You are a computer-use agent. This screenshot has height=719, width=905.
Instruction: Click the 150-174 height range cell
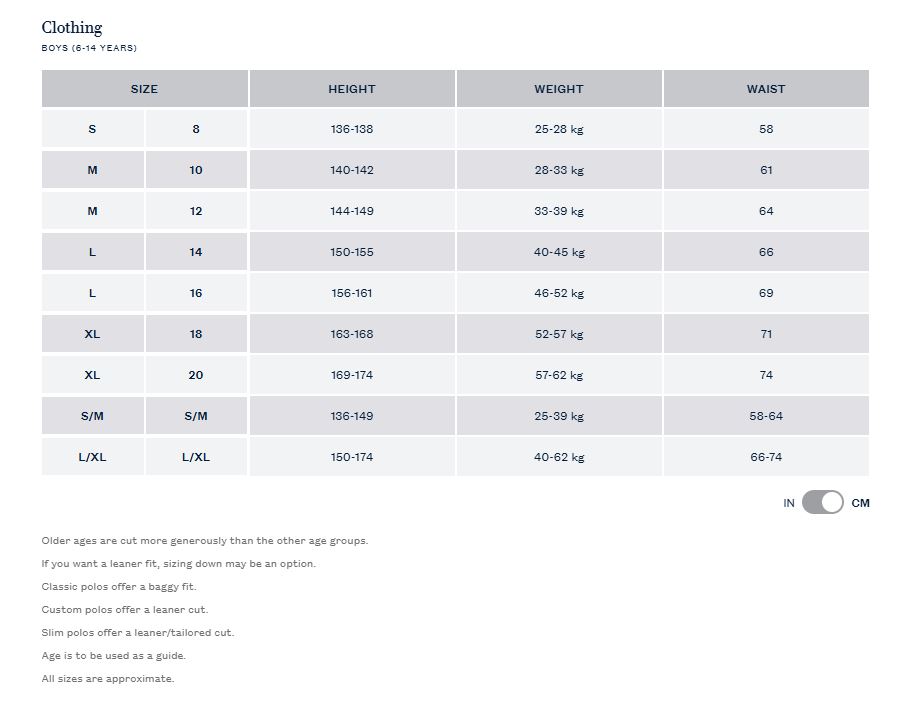point(352,457)
